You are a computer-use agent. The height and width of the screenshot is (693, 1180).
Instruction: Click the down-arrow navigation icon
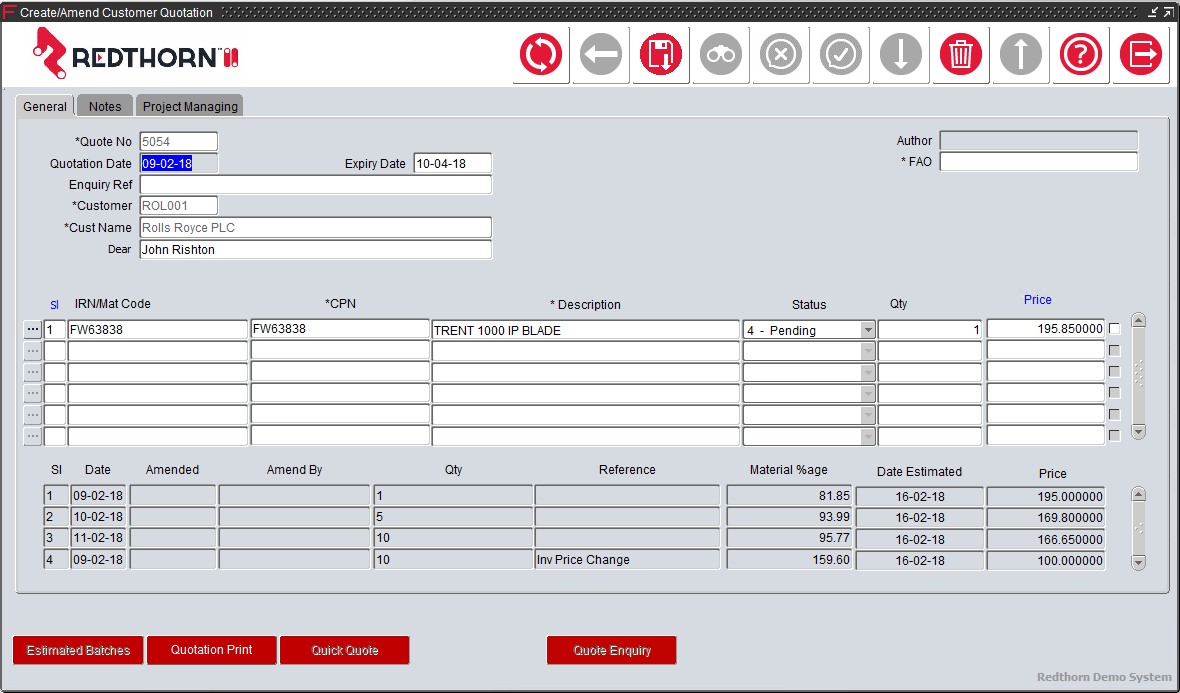point(900,55)
